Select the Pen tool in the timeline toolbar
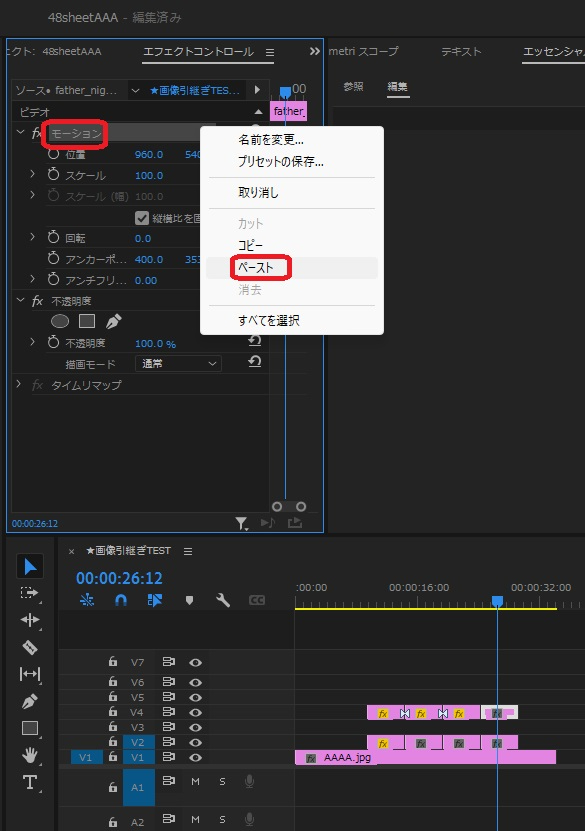Screen dimensions: 585x831 pyautogui.click(x=30, y=701)
